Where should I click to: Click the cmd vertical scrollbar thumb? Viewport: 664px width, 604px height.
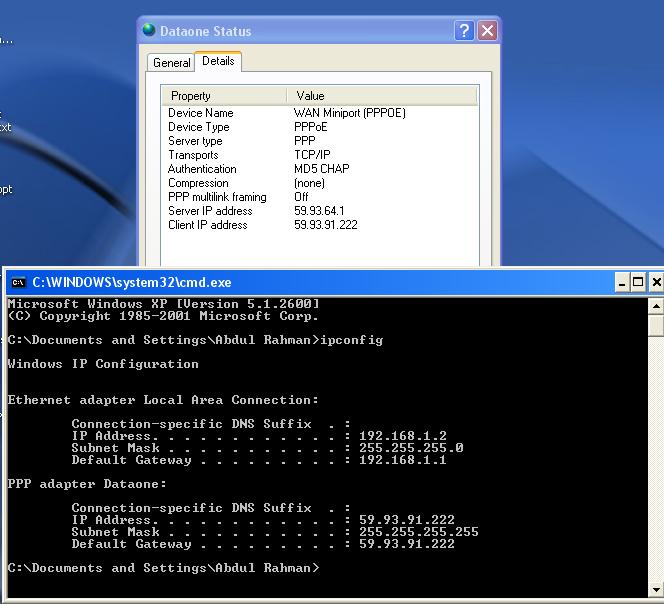click(x=656, y=325)
